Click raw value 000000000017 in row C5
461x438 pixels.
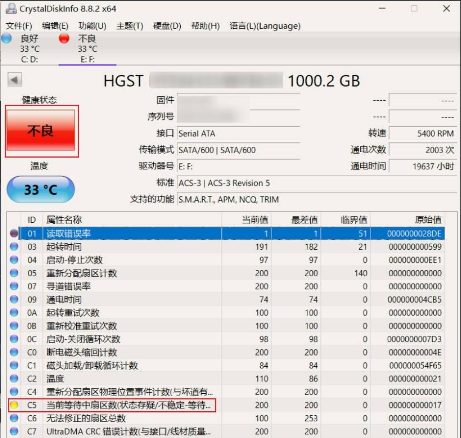pos(415,405)
